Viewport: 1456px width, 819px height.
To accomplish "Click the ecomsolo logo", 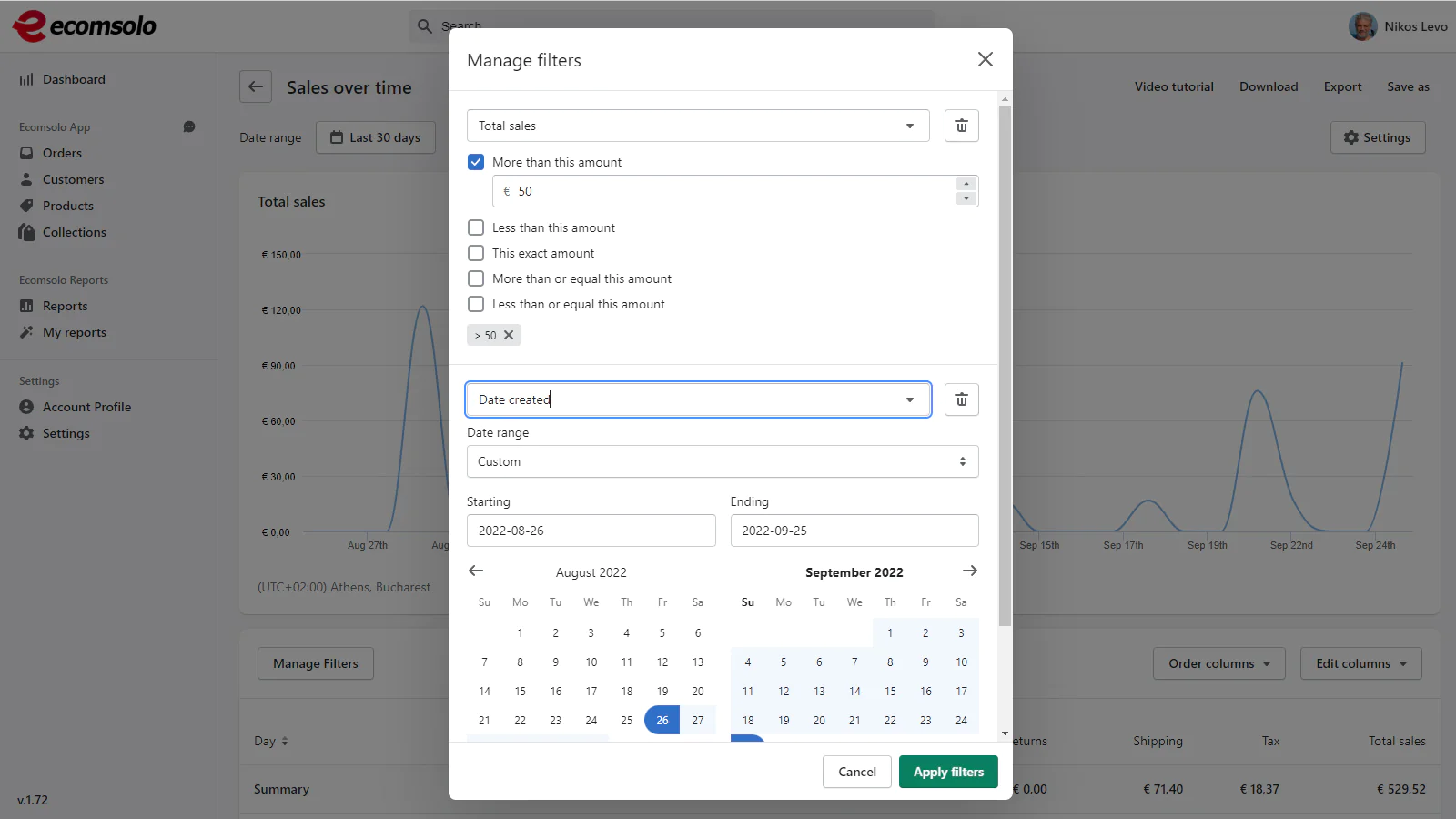I will (x=85, y=25).
